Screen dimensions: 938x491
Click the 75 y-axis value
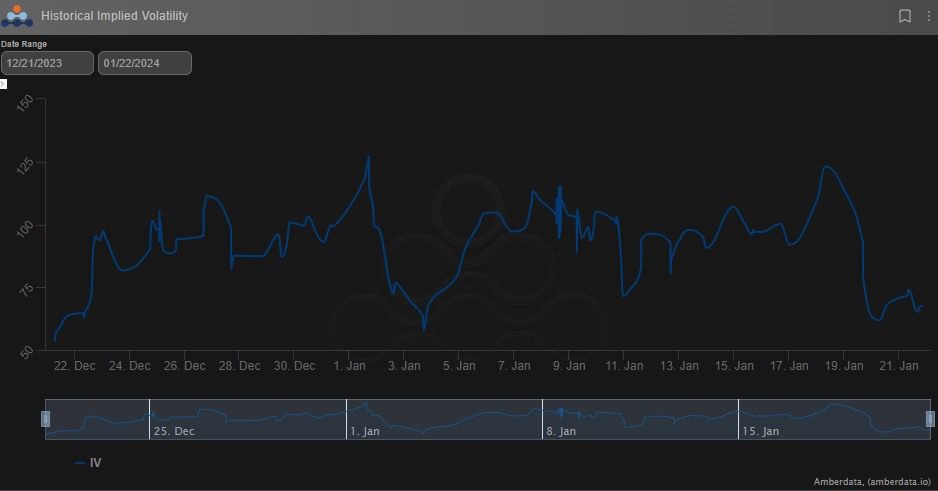(x=26, y=290)
